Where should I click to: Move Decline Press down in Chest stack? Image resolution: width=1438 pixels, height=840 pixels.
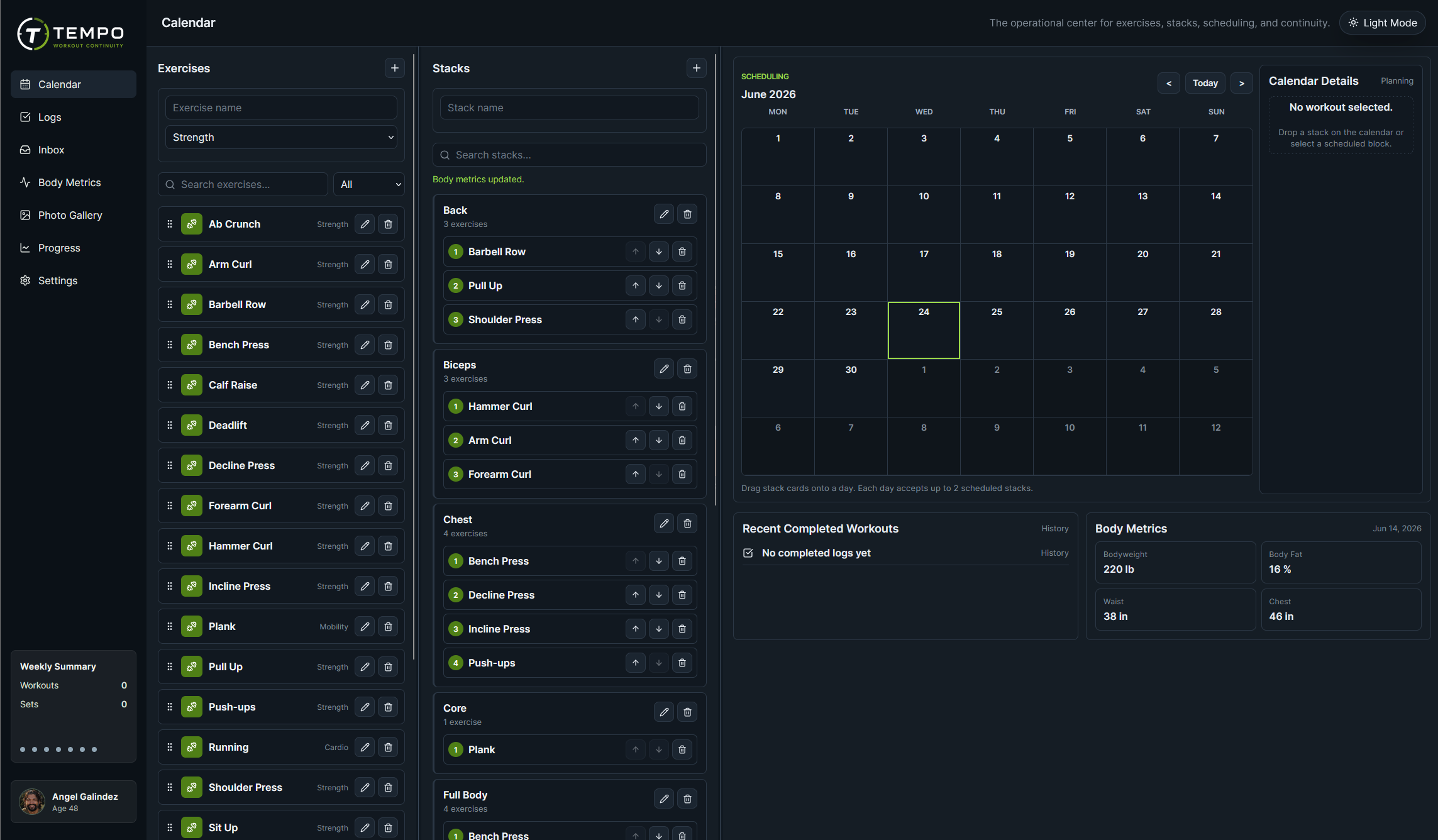coord(659,595)
